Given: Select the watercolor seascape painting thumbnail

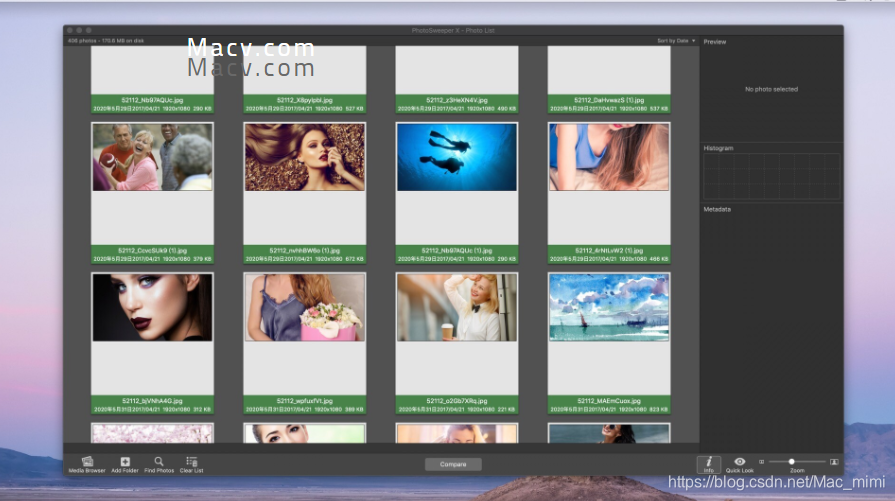Looking at the screenshot, I should 609,308.
